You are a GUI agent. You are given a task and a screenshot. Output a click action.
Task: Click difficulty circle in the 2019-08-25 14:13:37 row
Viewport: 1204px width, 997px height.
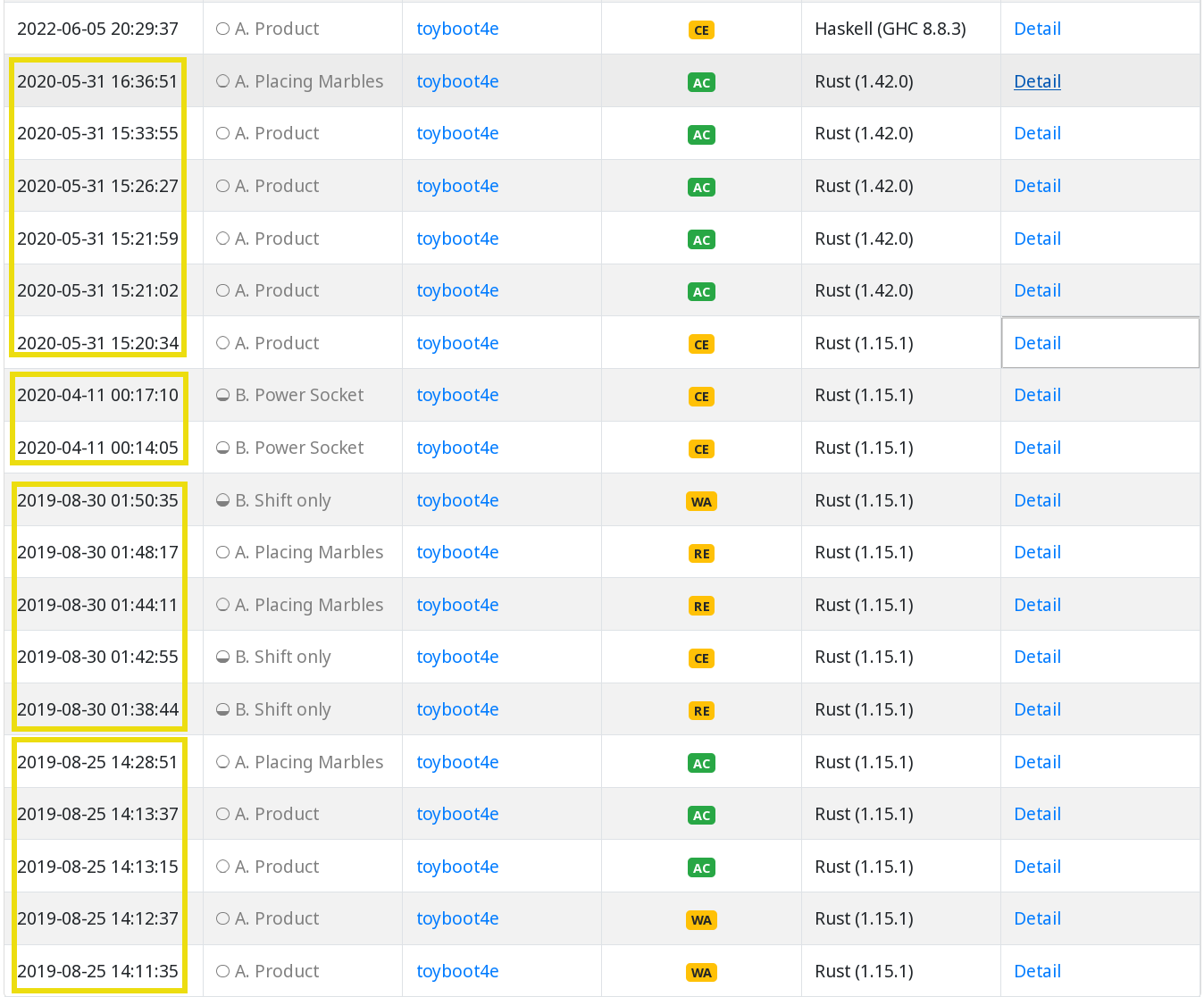point(222,814)
